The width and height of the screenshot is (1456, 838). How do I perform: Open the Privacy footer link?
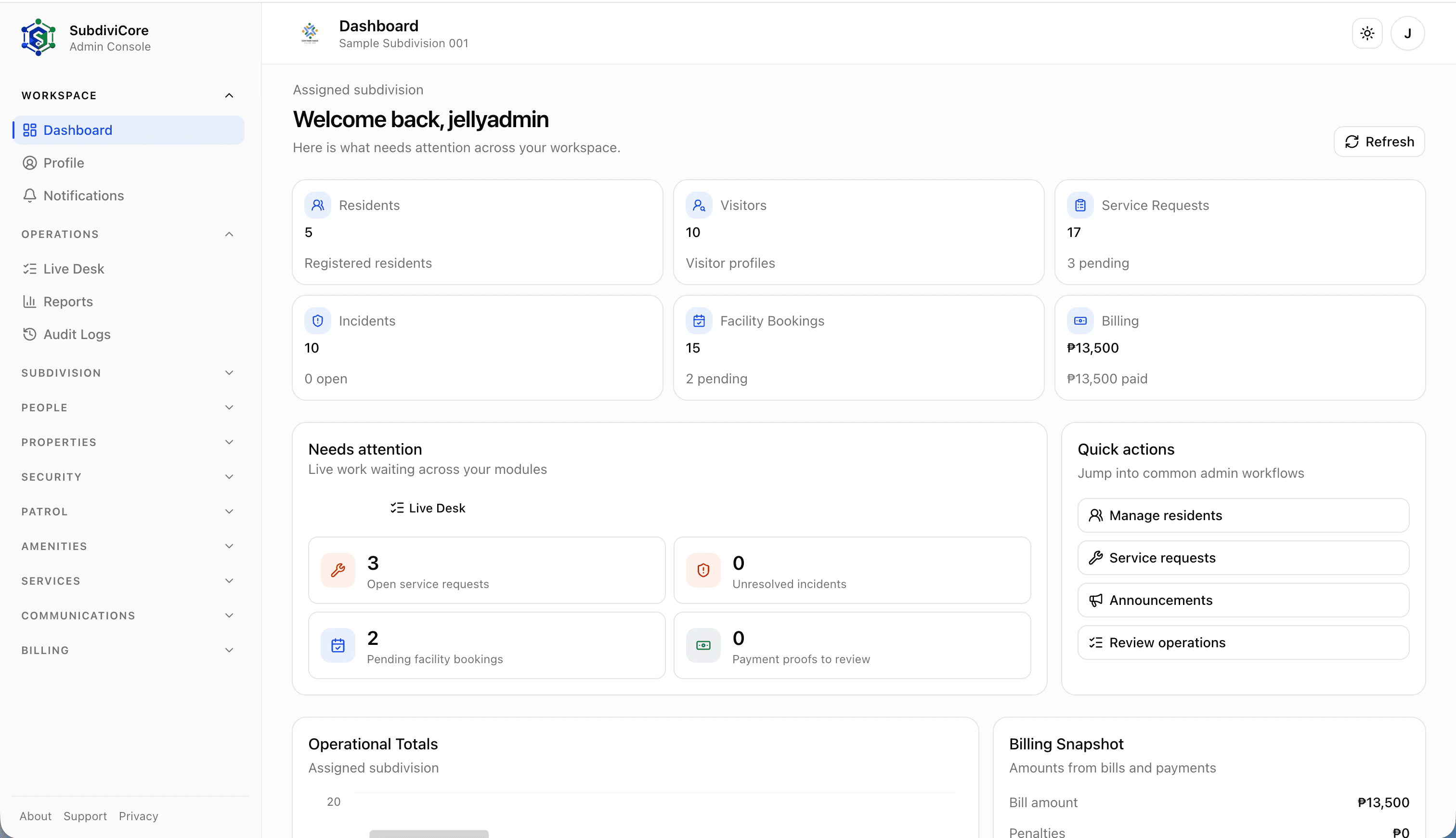[139, 816]
